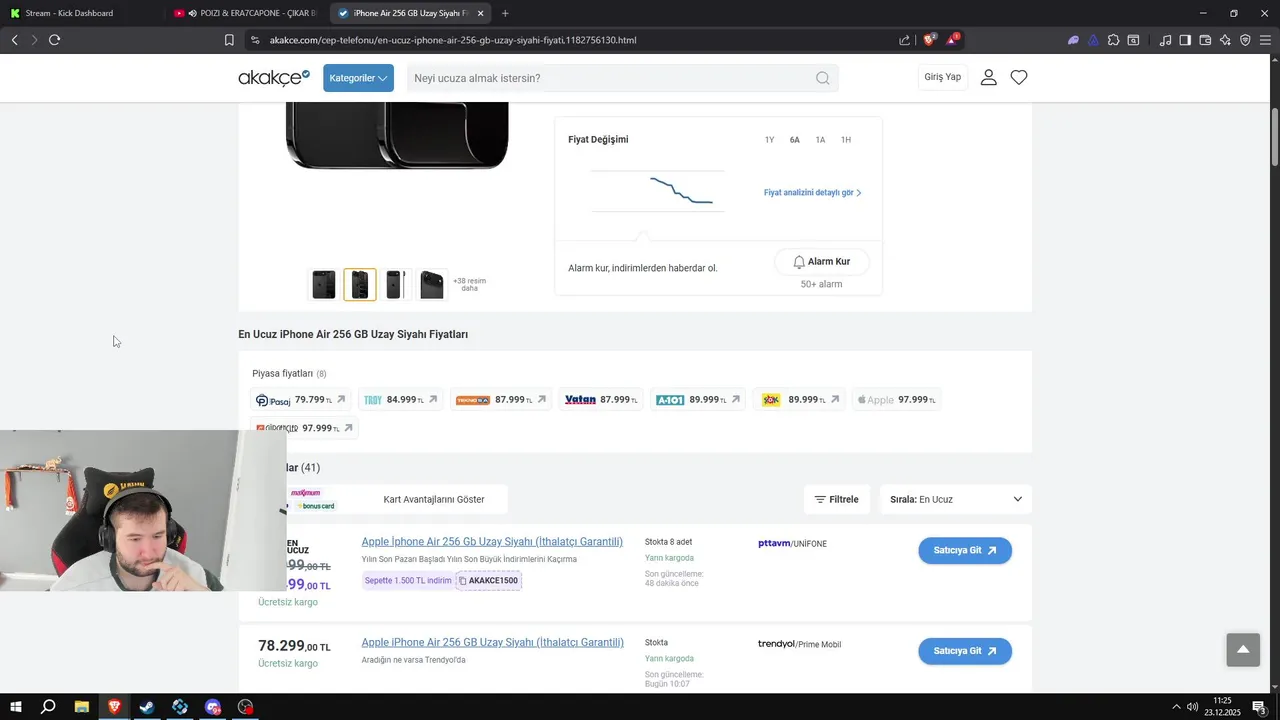Image resolution: width=1280 pixels, height=720 pixels.
Task: Open the Brave Wallet icon
Action: point(1205,40)
